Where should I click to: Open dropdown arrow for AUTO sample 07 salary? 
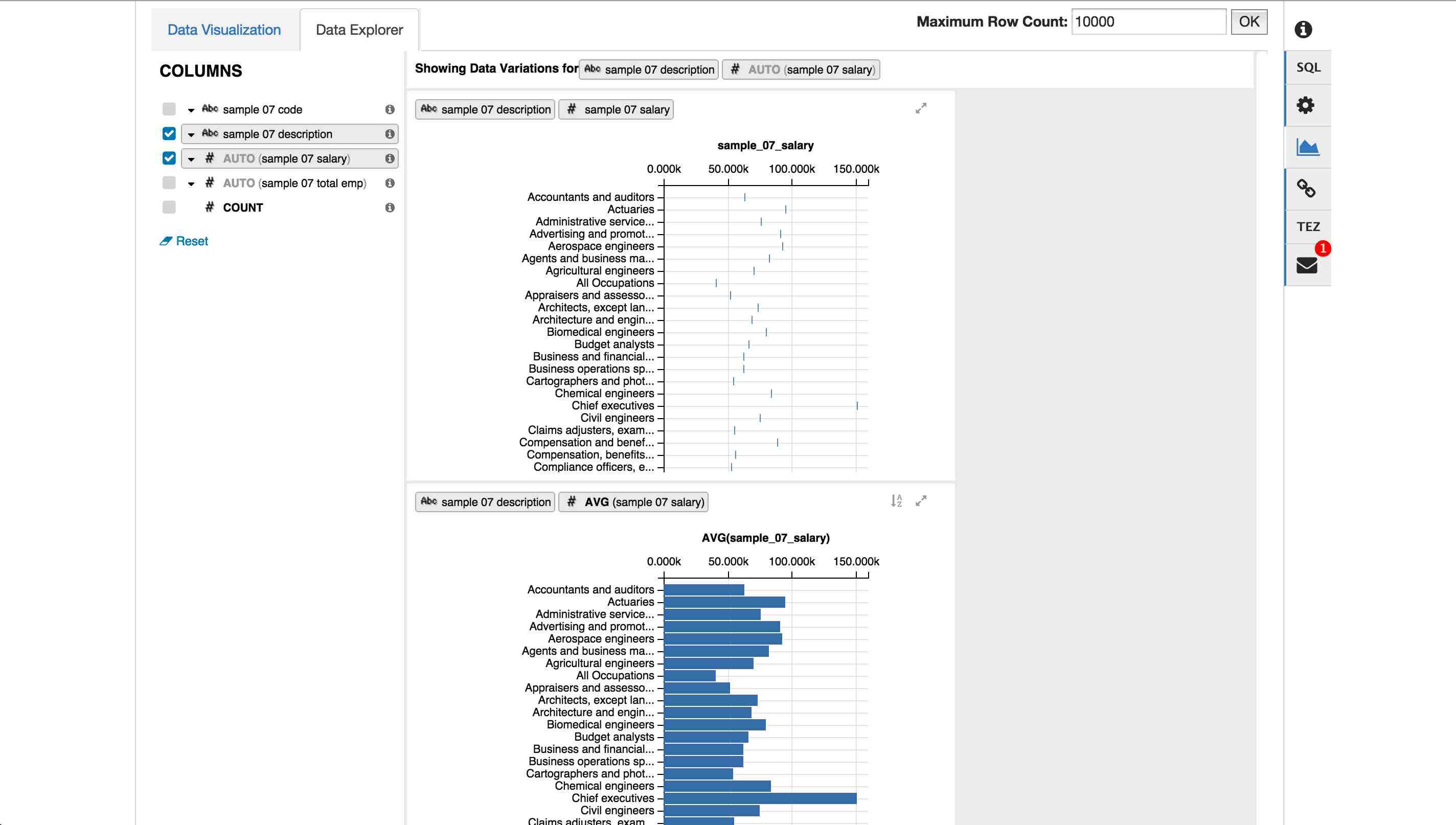(192, 158)
